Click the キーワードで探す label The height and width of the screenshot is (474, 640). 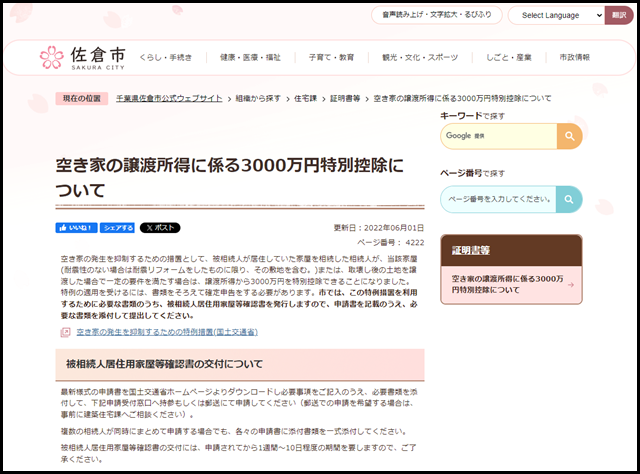click(x=472, y=116)
